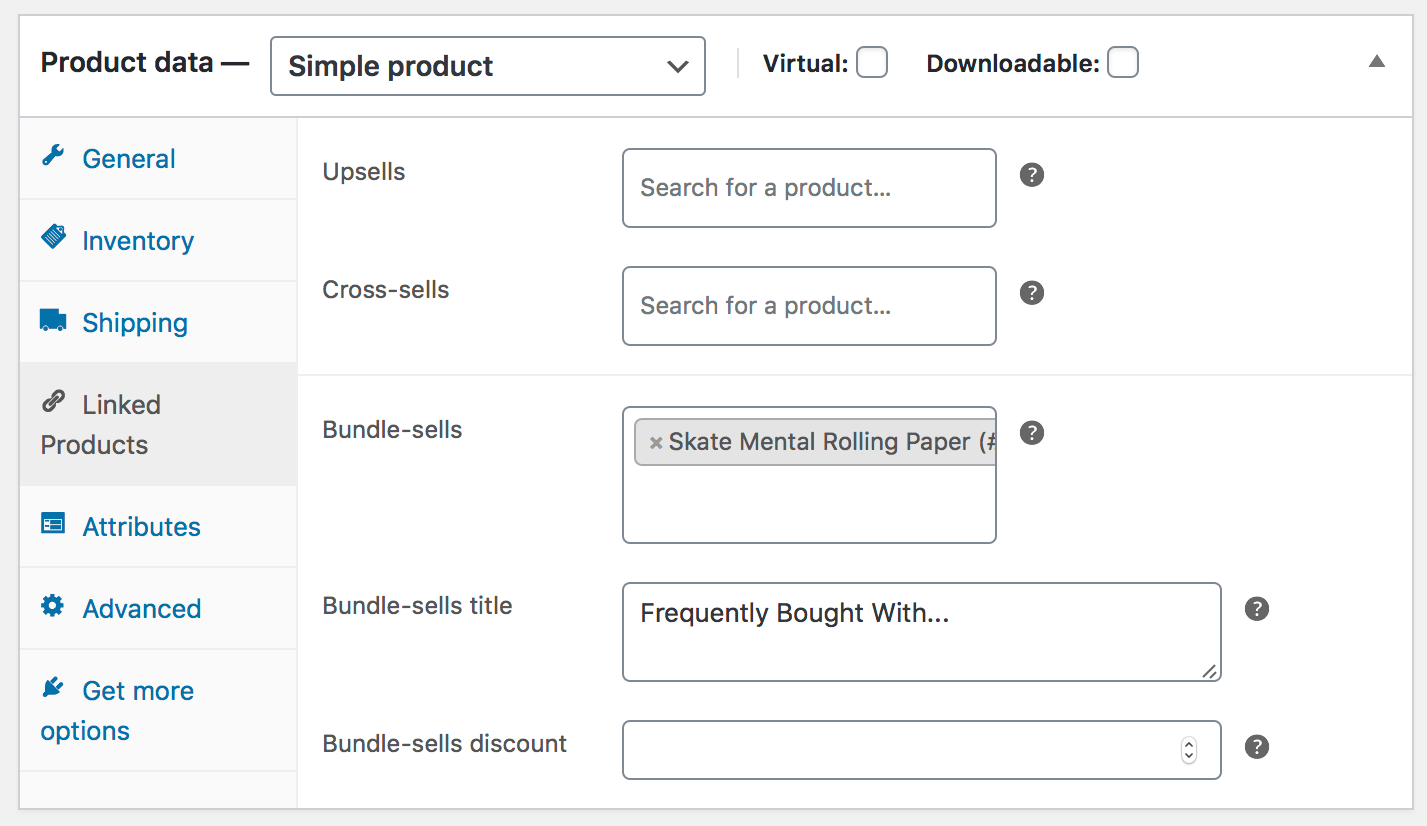Enable the Virtual checkbox
Screen dimensions: 1427x826
[872, 63]
